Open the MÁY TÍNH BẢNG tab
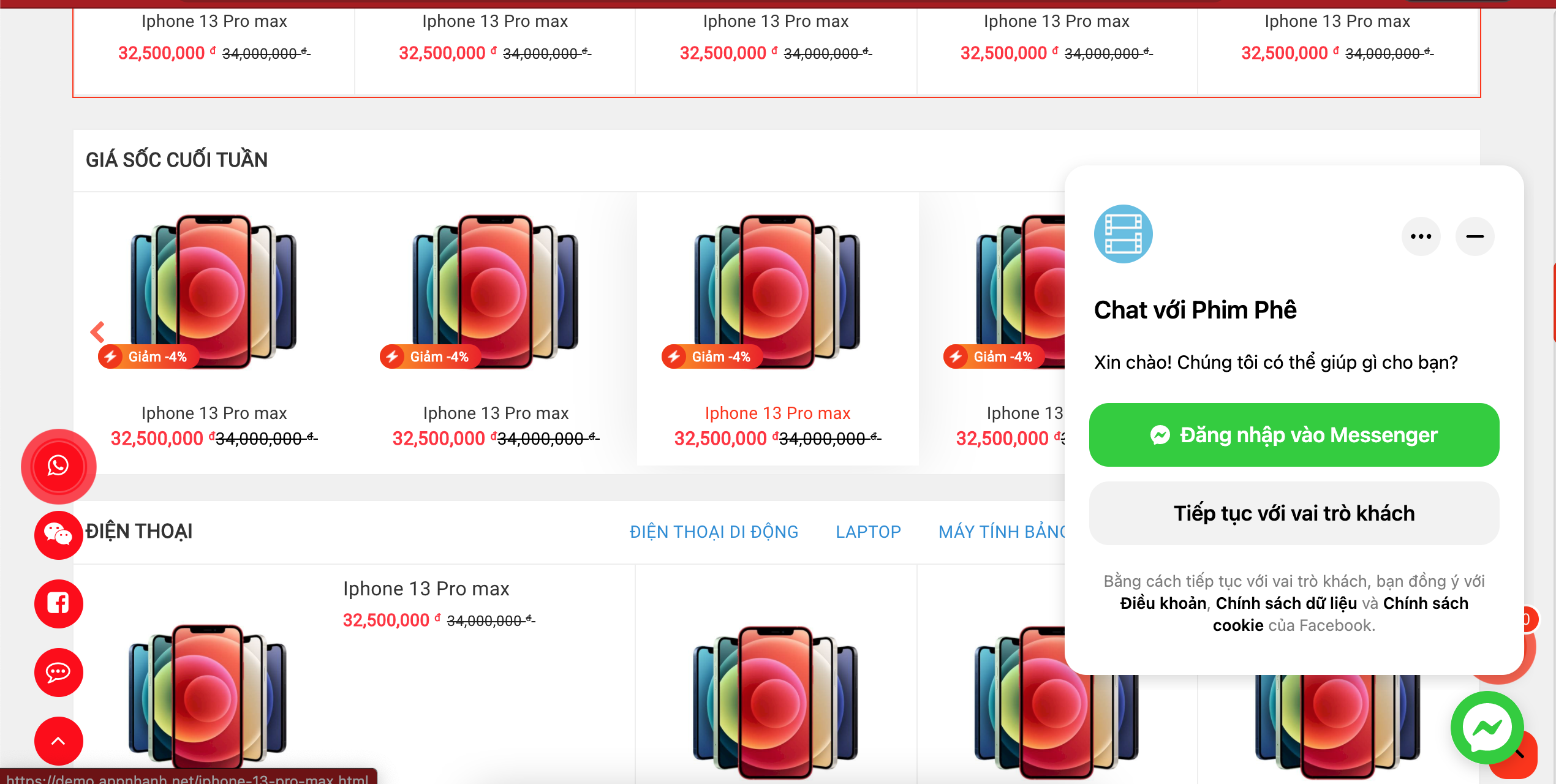Viewport: 1556px width, 784px height. click(1002, 532)
